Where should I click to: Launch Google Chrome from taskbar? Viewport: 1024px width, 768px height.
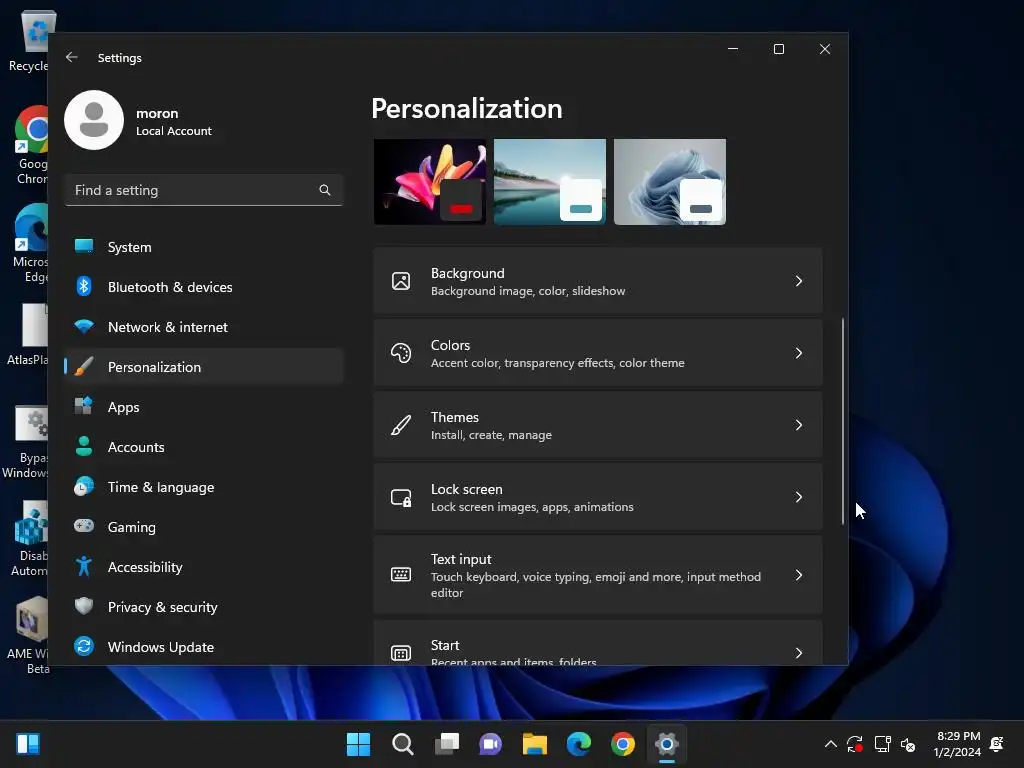tap(623, 744)
